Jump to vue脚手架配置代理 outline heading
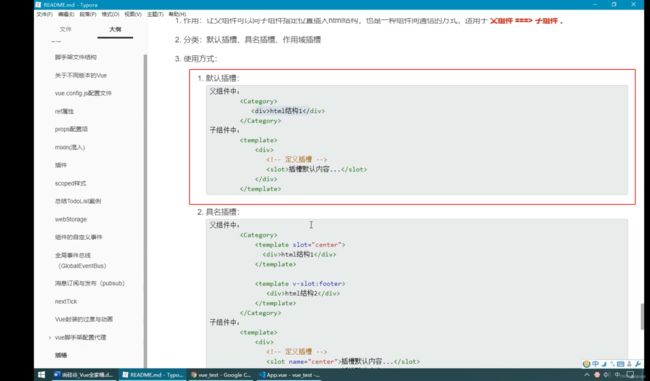 80,337
